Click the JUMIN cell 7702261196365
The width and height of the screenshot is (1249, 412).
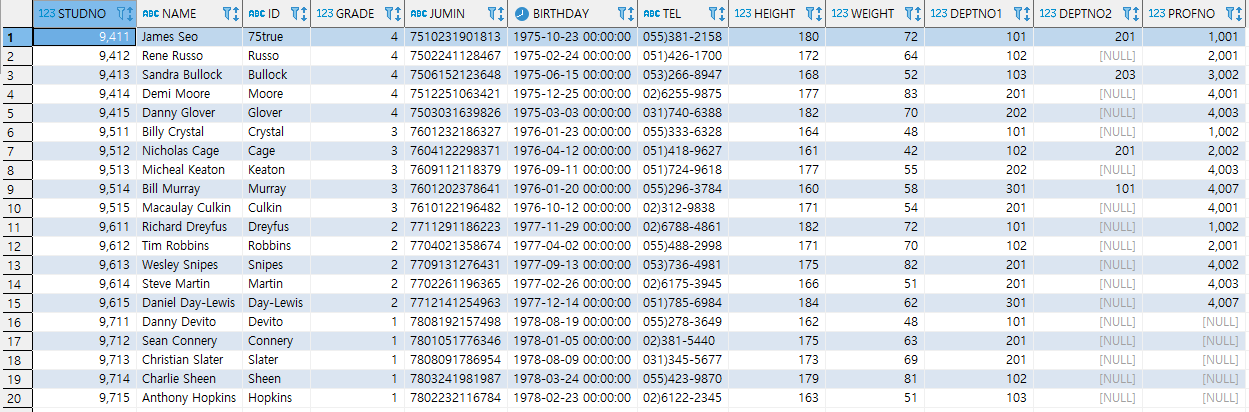point(455,284)
